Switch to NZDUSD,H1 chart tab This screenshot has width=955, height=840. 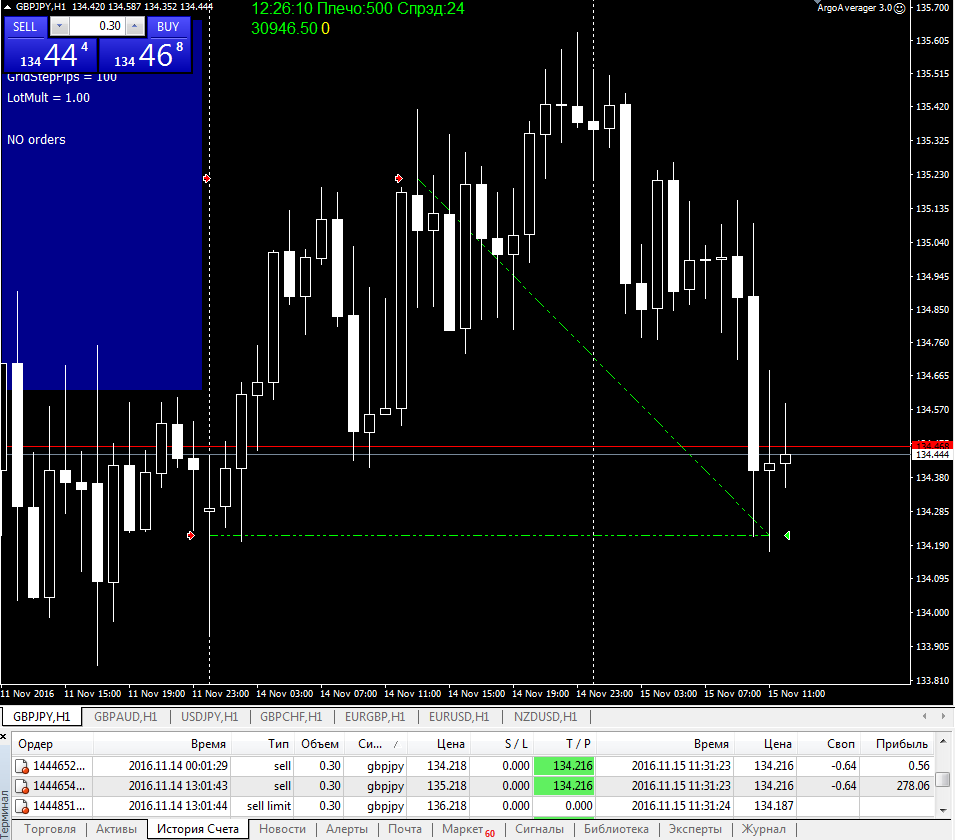(545, 717)
